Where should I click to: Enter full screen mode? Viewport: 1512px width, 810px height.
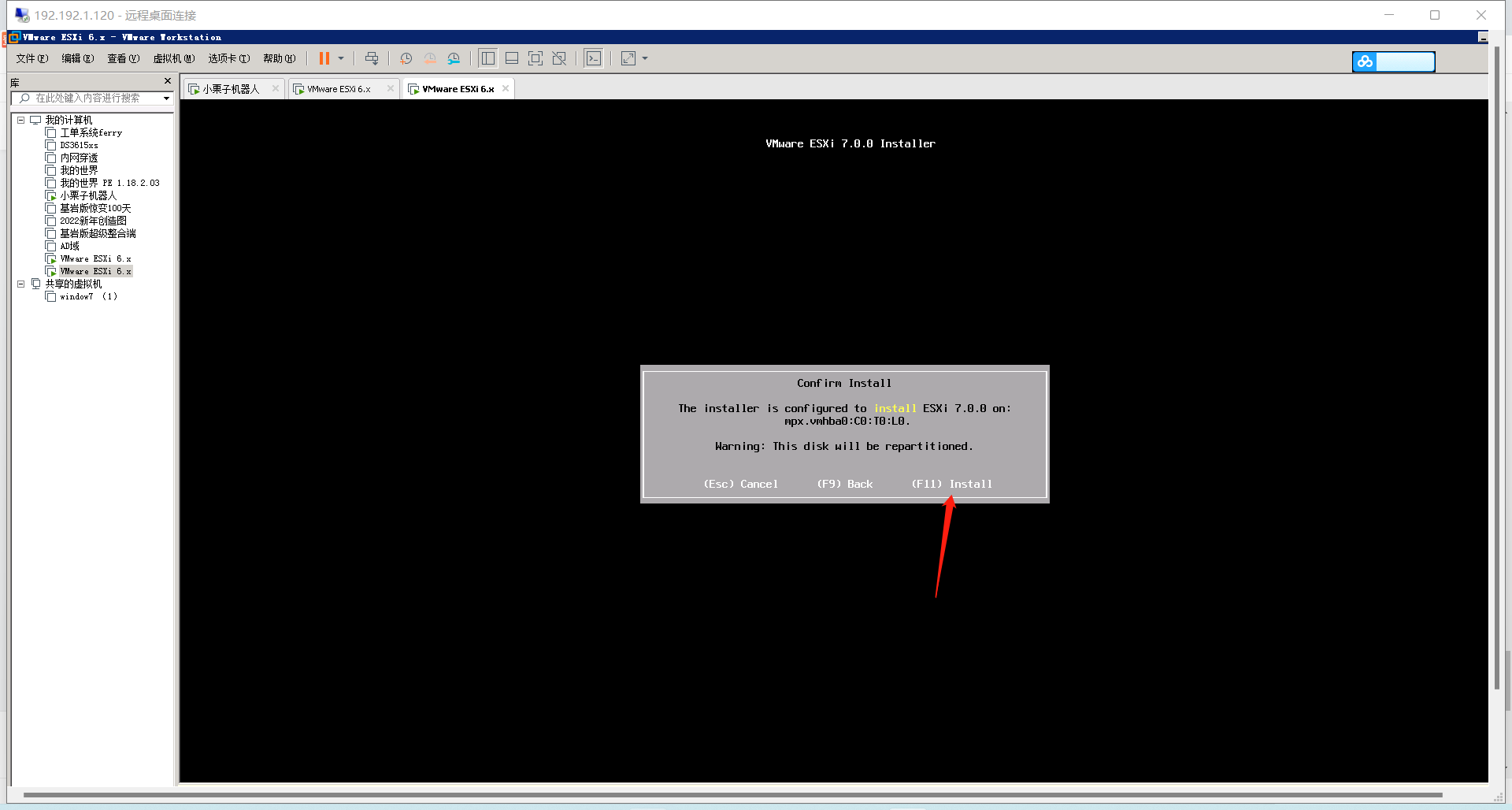coord(535,58)
